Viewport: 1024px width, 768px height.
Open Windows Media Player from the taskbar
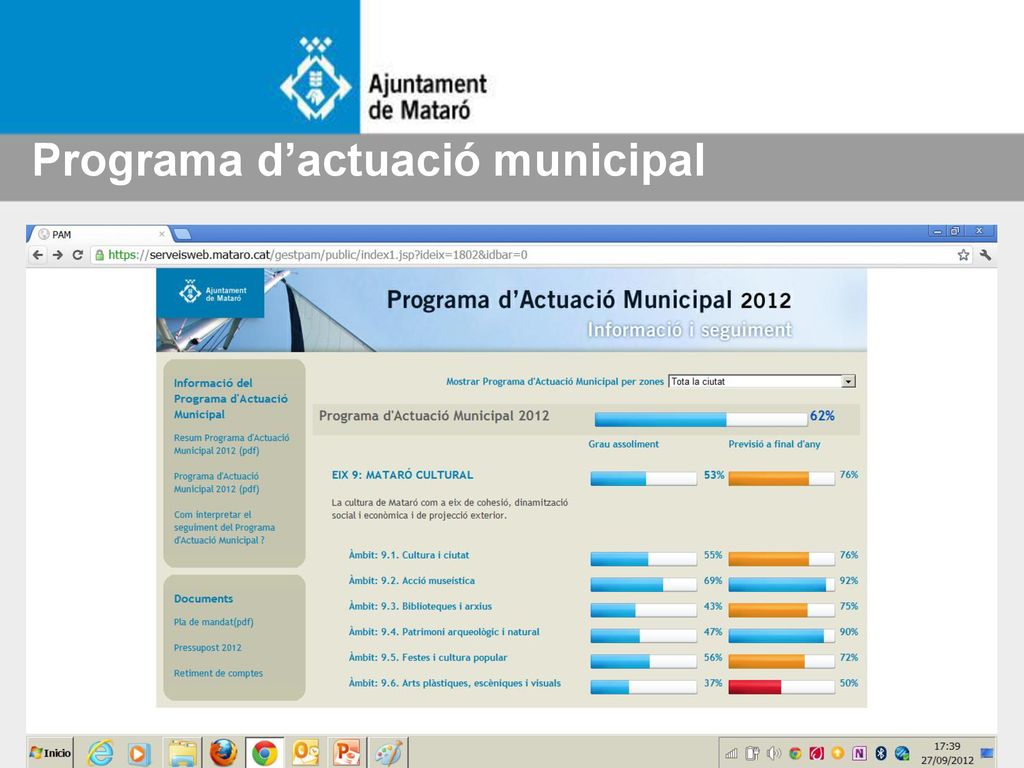point(138,754)
